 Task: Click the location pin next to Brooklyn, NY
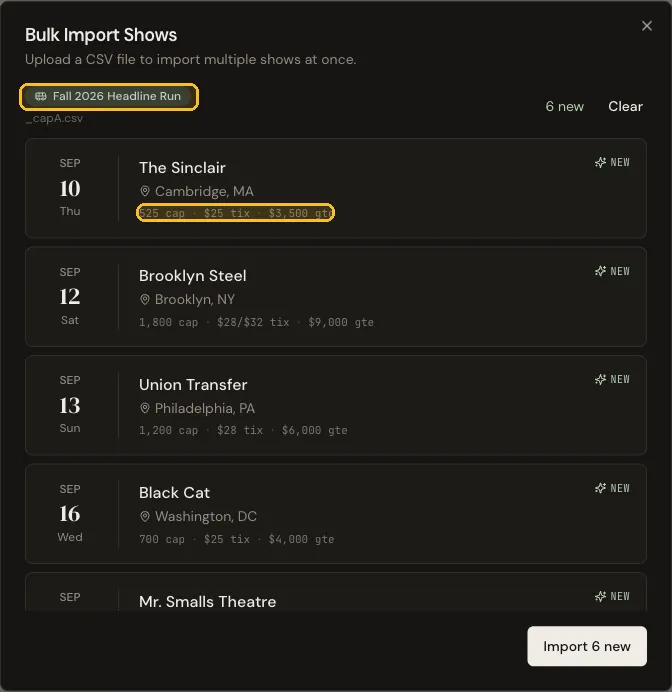145,300
